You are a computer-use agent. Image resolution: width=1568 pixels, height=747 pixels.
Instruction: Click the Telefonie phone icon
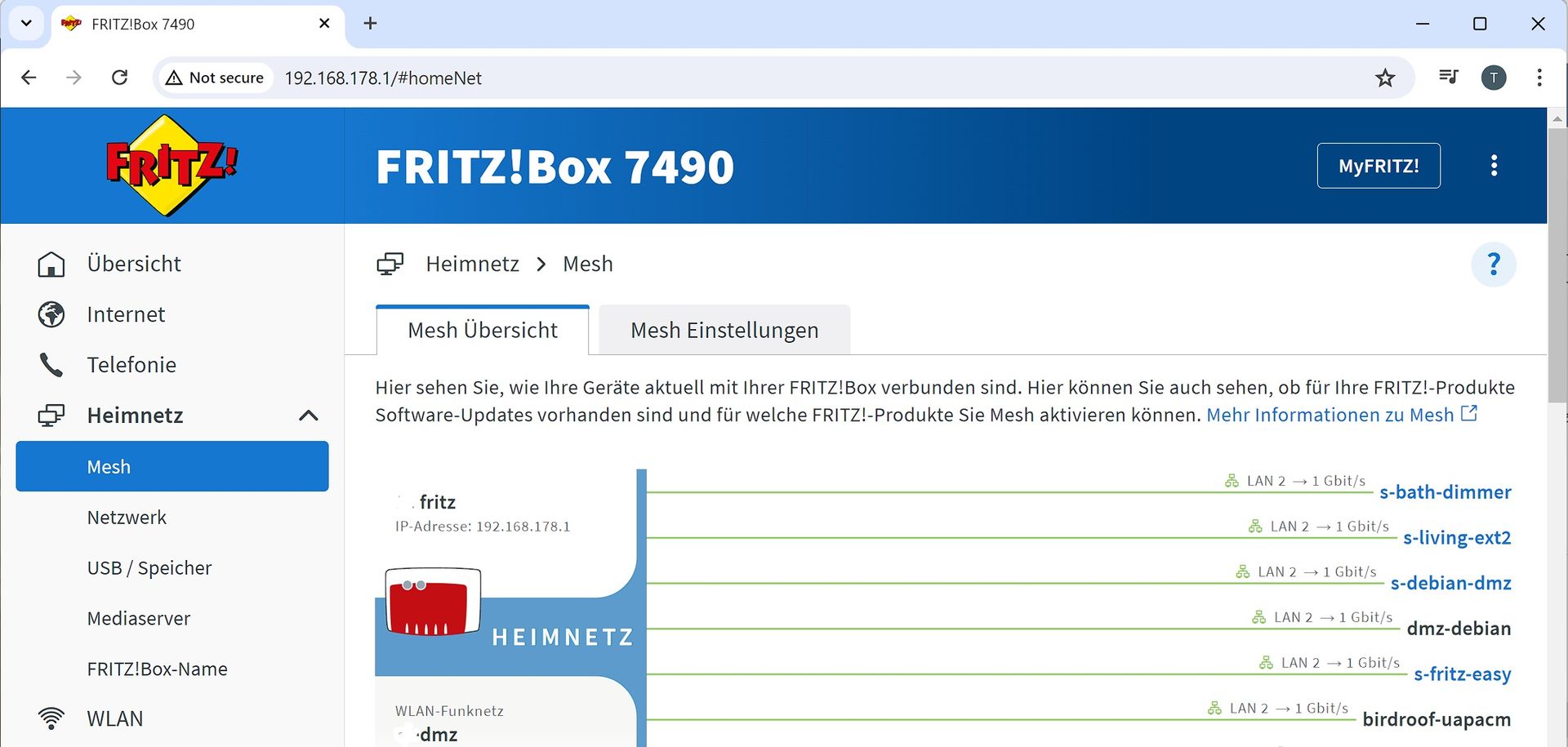pyautogui.click(x=51, y=365)
